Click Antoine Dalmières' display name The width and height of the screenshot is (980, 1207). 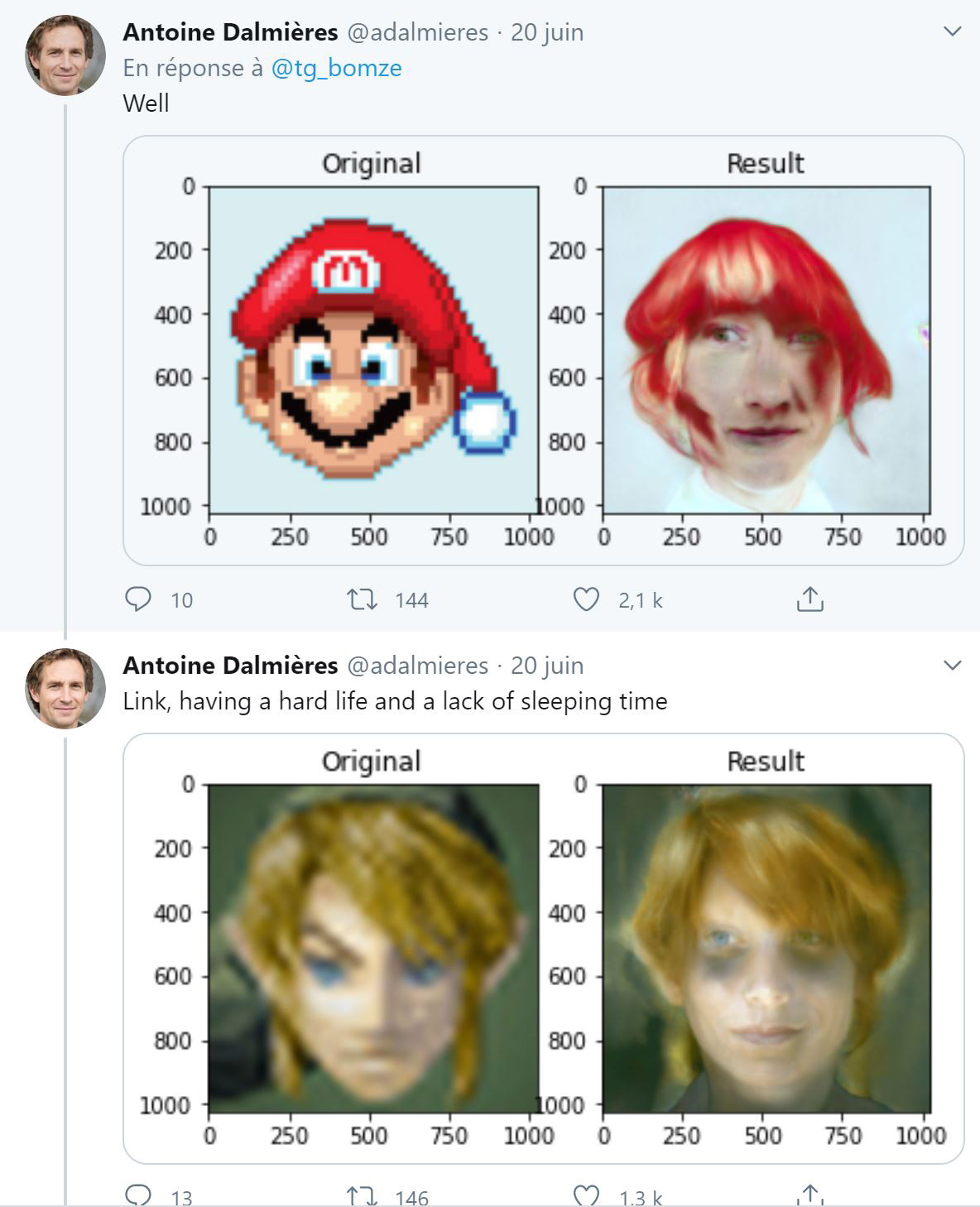click(x=232, y=32)
